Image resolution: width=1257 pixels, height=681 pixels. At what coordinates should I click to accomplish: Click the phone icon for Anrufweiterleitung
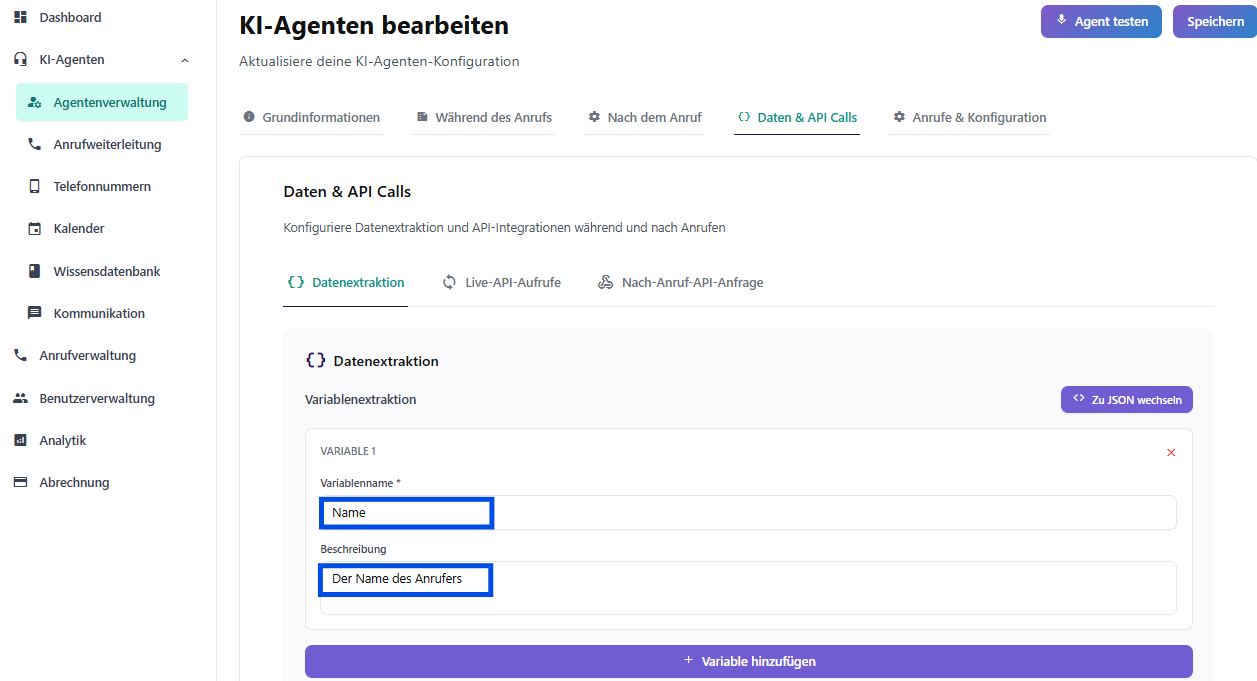coord(35,145)
